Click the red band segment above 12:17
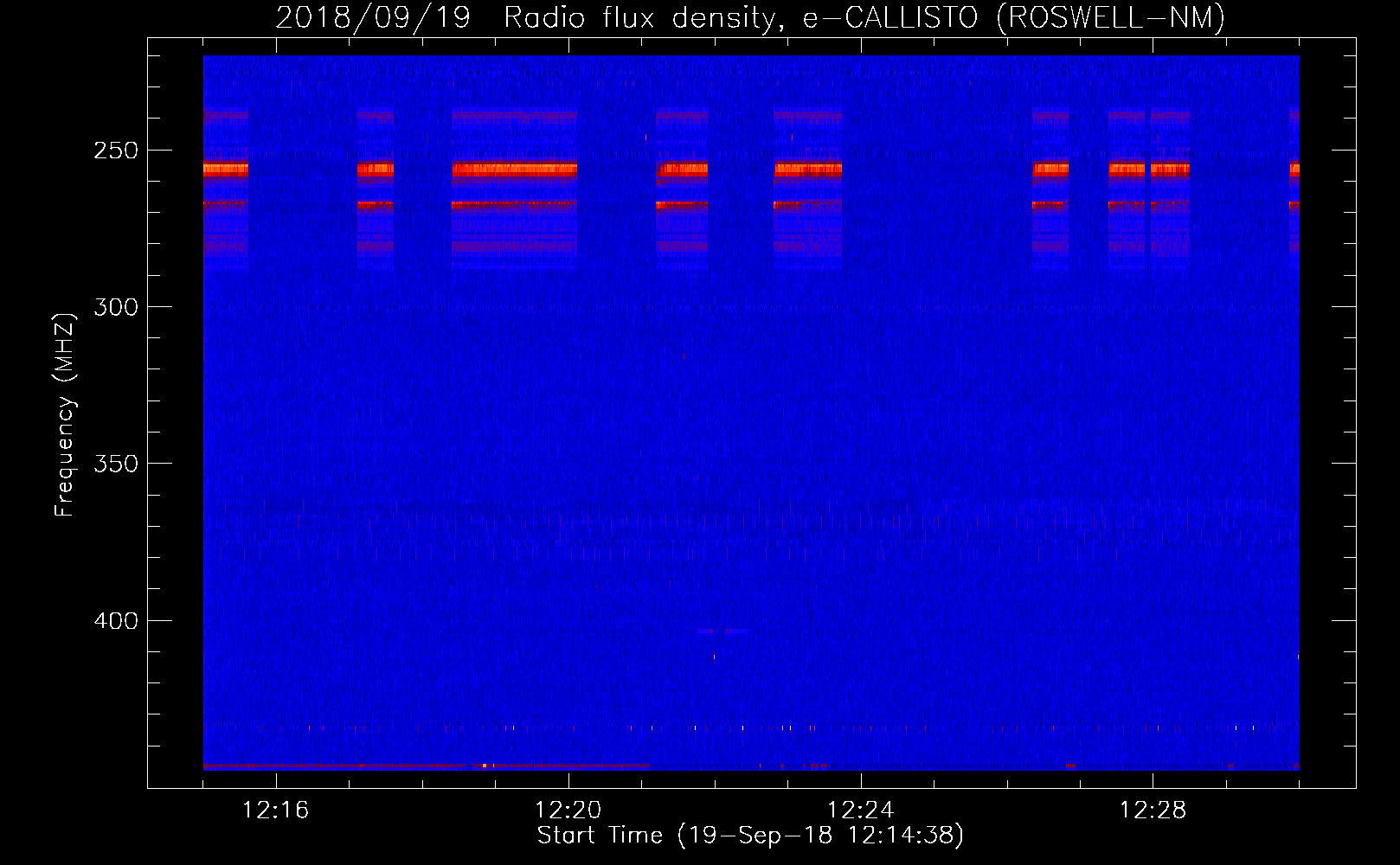This screenshot has width=1400, height=865. (376, 170)
